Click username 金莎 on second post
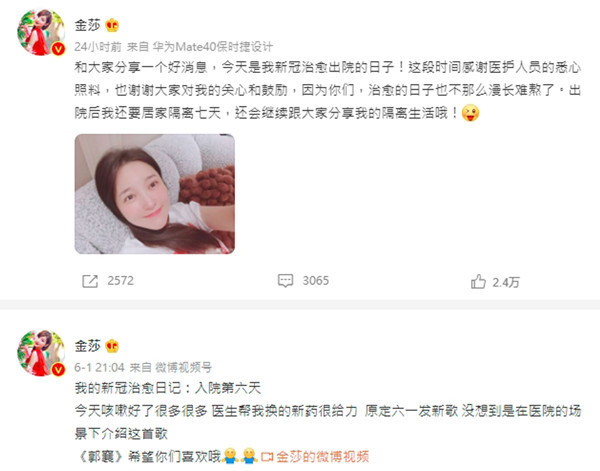This screenshot has height=471, width=600. [x=87, y=346]
